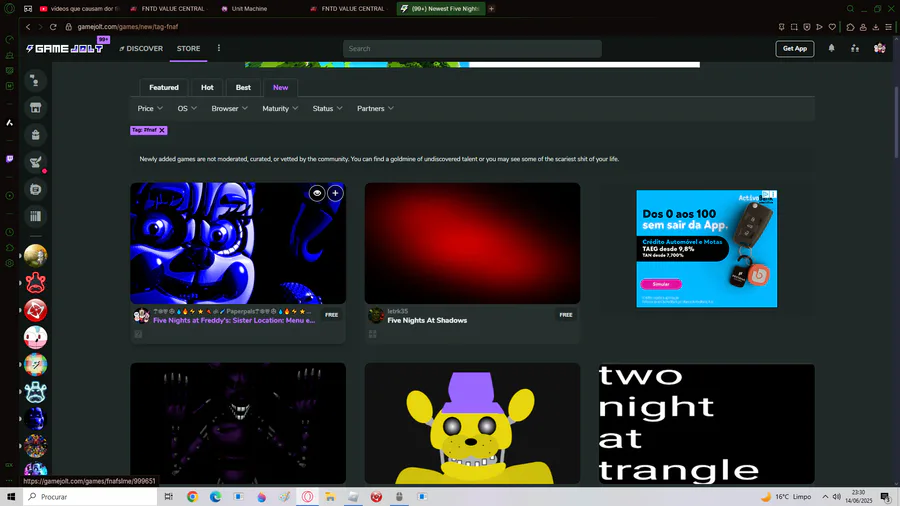Click the snapshot icon in address bar
Screen dimensions: 900x506
click(x=794, y=26)
